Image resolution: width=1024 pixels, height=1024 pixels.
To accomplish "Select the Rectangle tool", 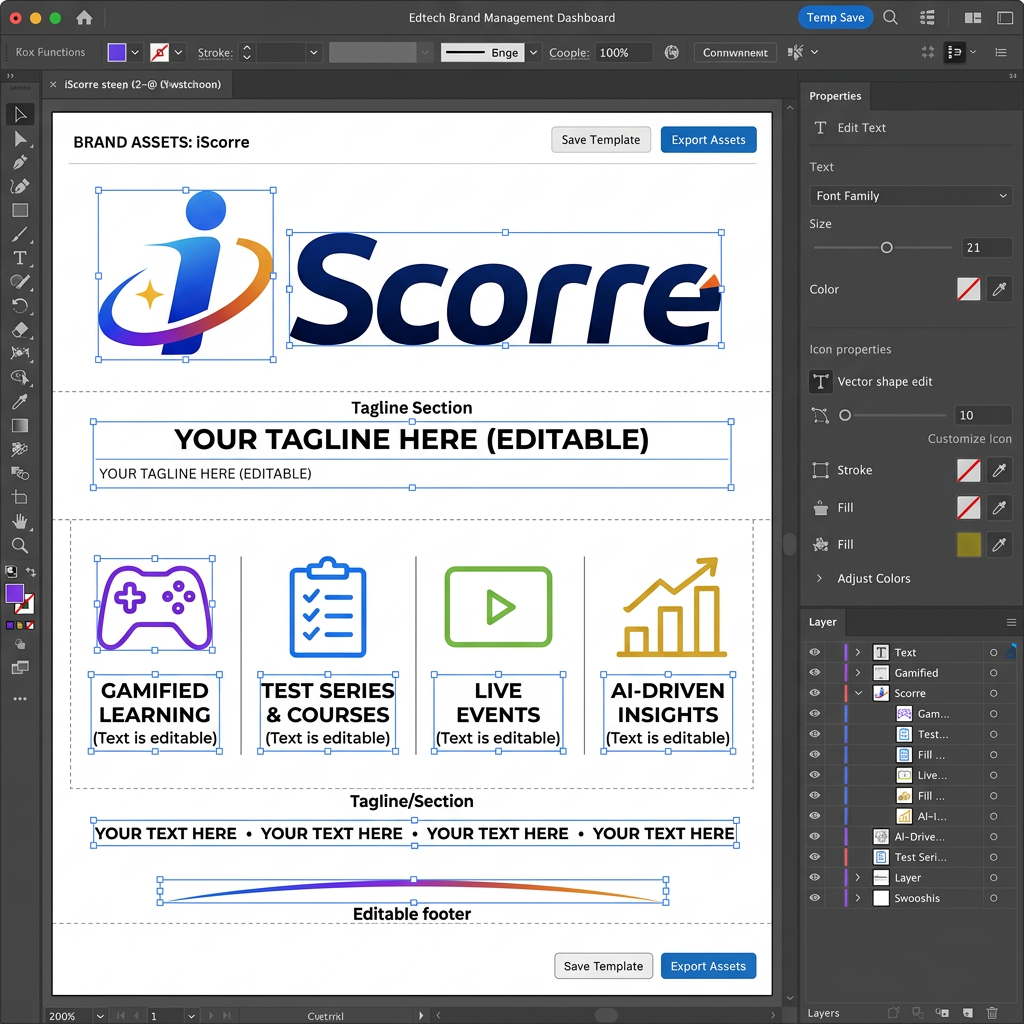I will click(x=20, y=210).
